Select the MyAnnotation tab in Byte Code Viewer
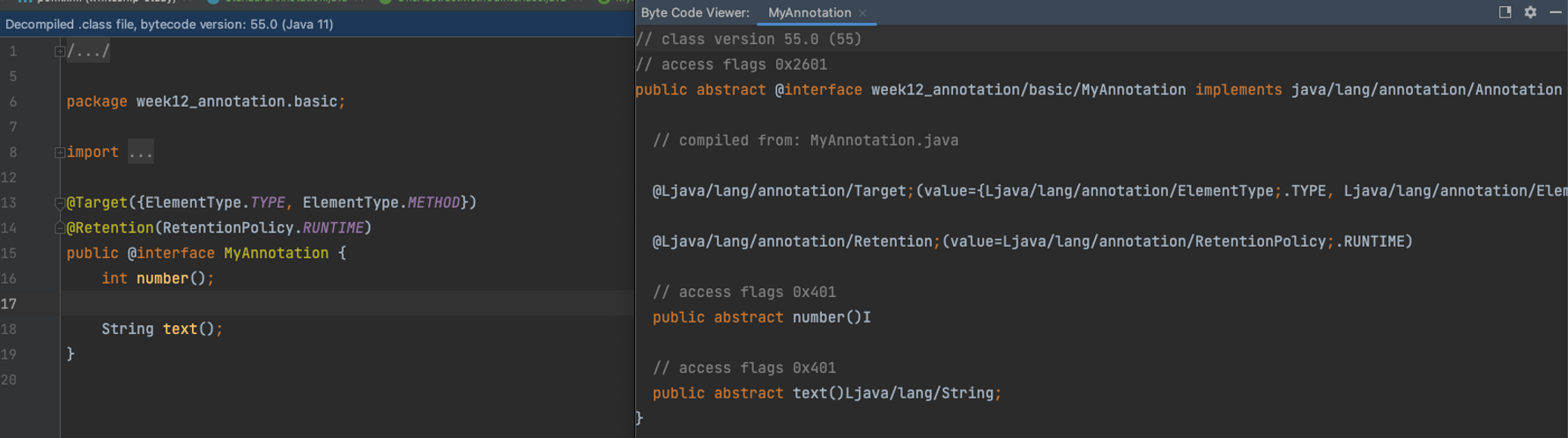 [x=809, y=13]
